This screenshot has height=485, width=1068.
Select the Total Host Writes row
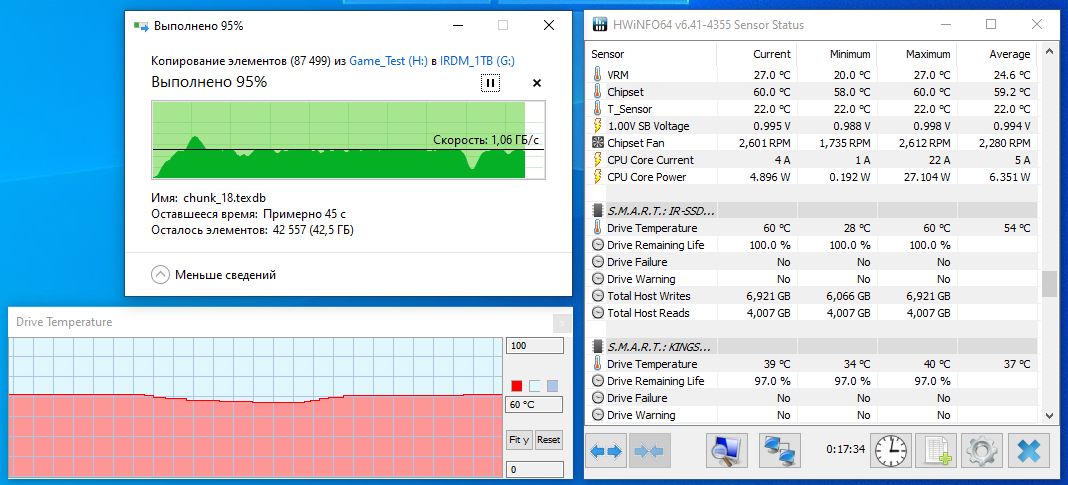pos(813,296)
